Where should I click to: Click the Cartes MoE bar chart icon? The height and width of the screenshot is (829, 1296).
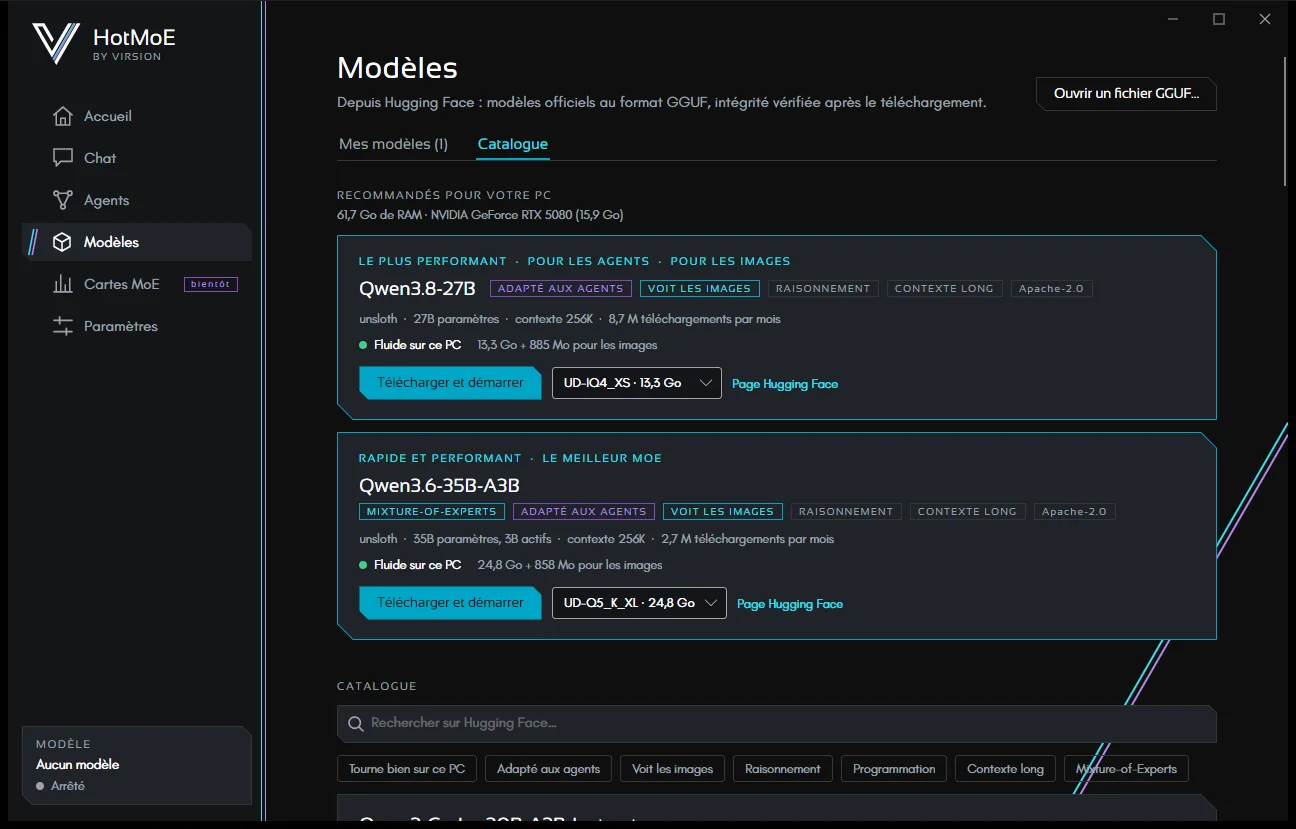click(63, 284)
